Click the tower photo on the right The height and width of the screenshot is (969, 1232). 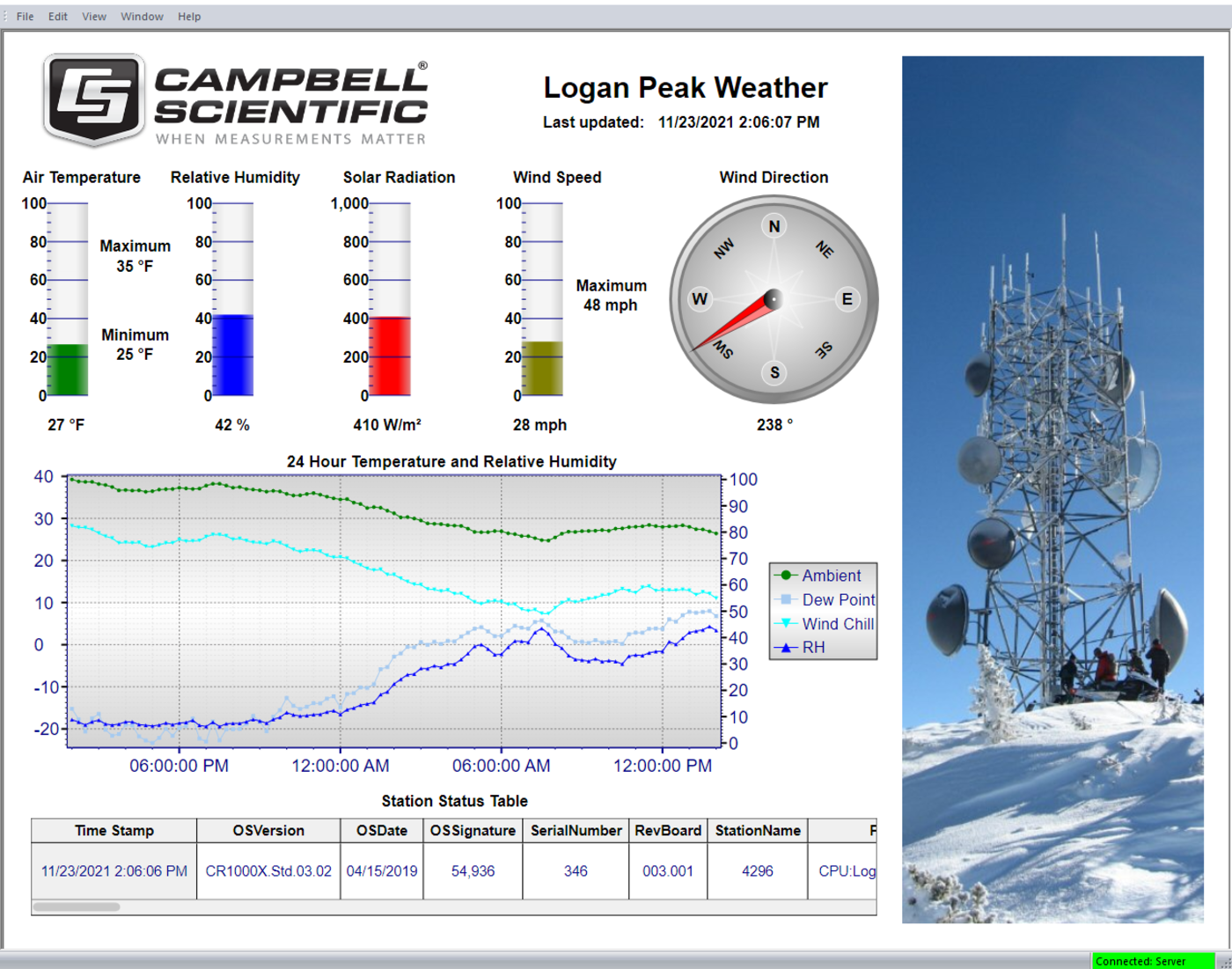tap(1052, 489)
